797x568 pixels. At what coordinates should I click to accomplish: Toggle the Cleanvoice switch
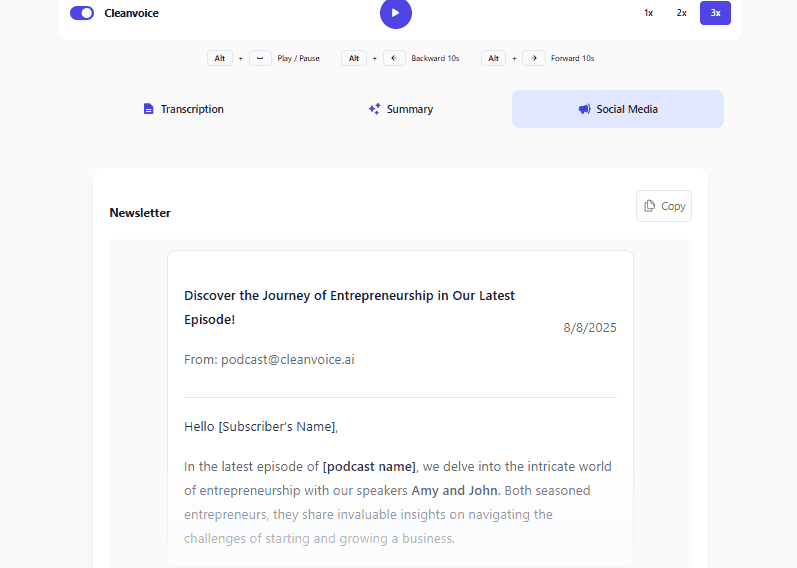point(82,13)
